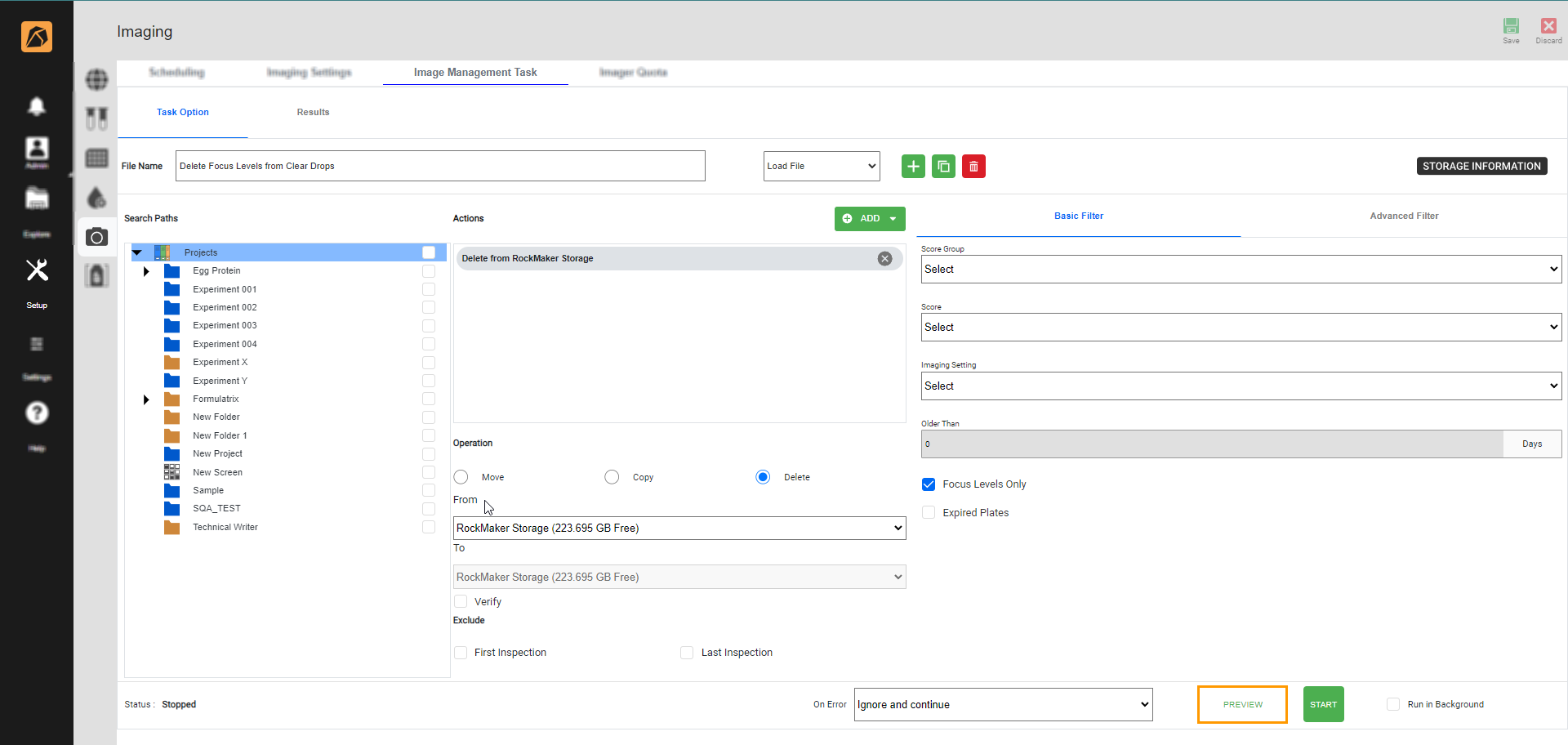Open the Admin user icon

coord(37,149)
